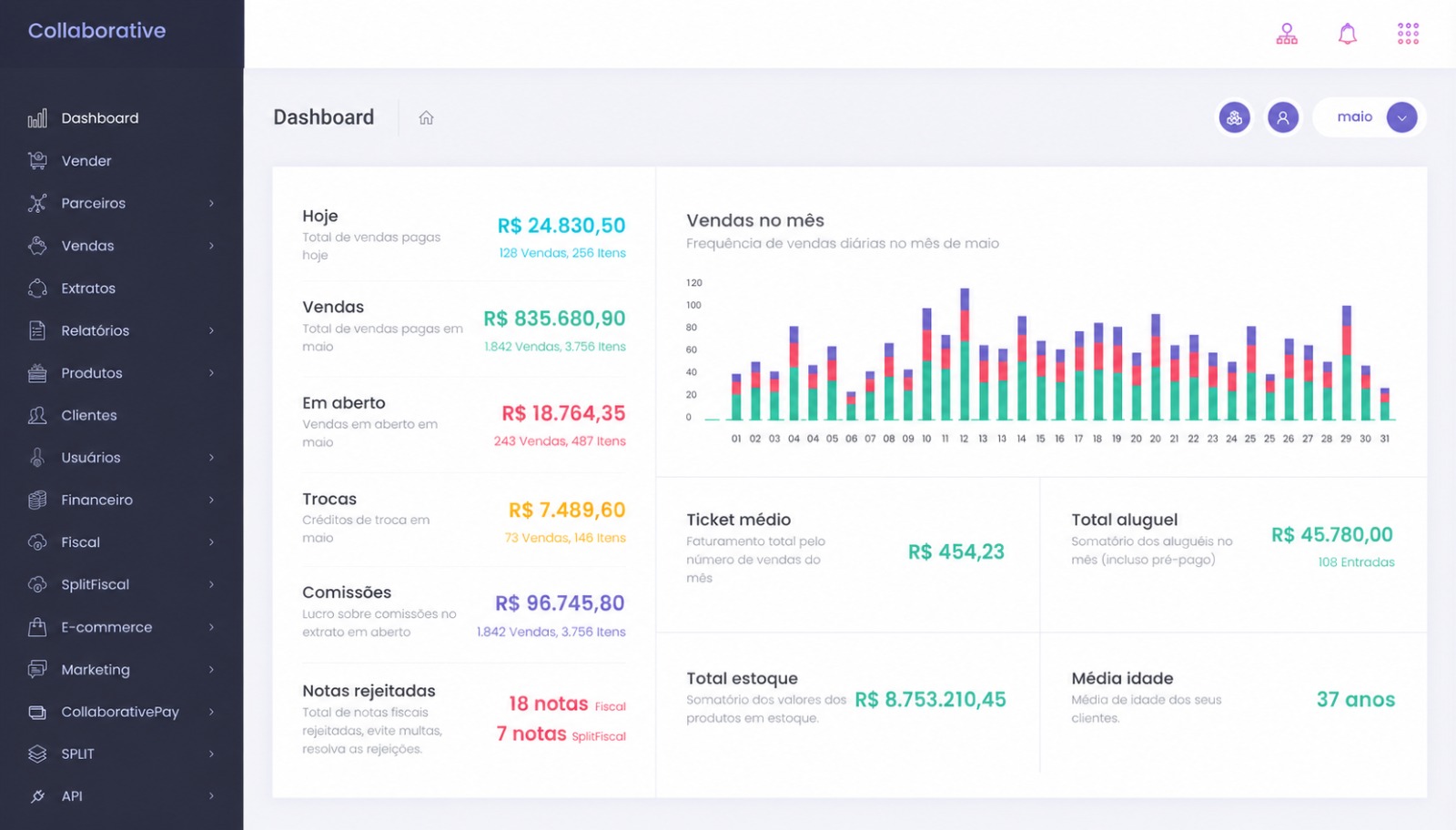This screenshot has height=830, width=1456.
Task: Expand the SPLIT submenu chevron
Action: tap(211, 754)
